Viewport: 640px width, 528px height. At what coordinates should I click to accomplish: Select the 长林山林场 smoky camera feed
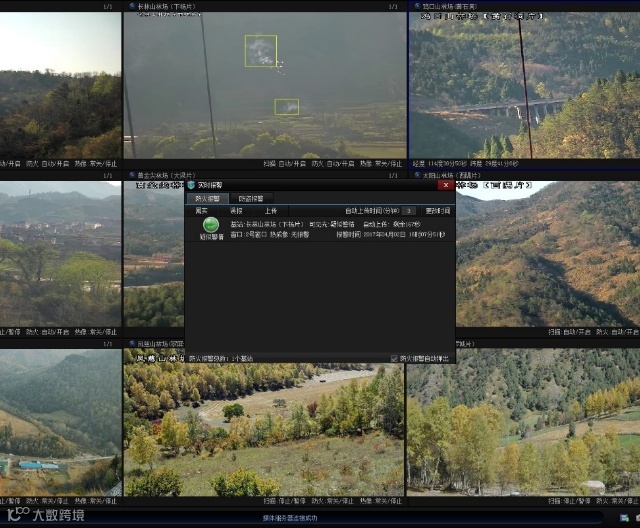click(265, 85)
